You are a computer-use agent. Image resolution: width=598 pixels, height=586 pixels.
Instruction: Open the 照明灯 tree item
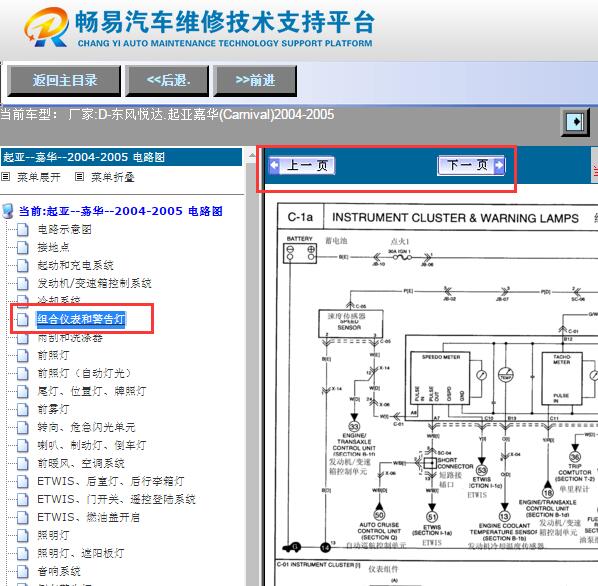[x=53, y=535]
